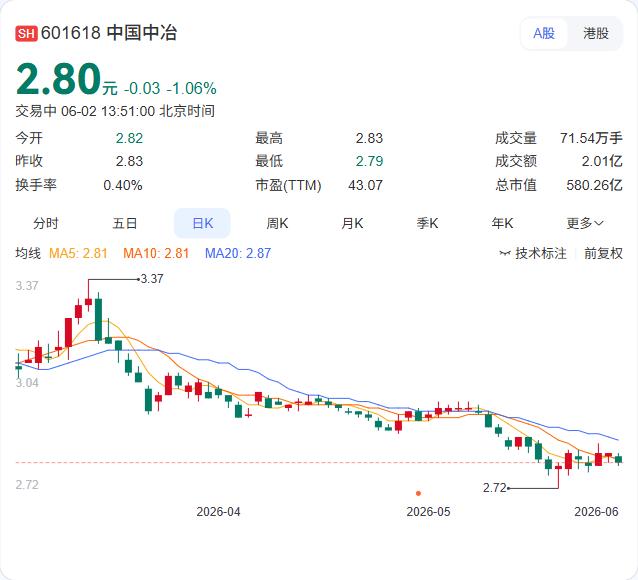This screenshot has height=580, width=638.
Task: Expand the 更多 dropdown
Action: click(585, 223)
